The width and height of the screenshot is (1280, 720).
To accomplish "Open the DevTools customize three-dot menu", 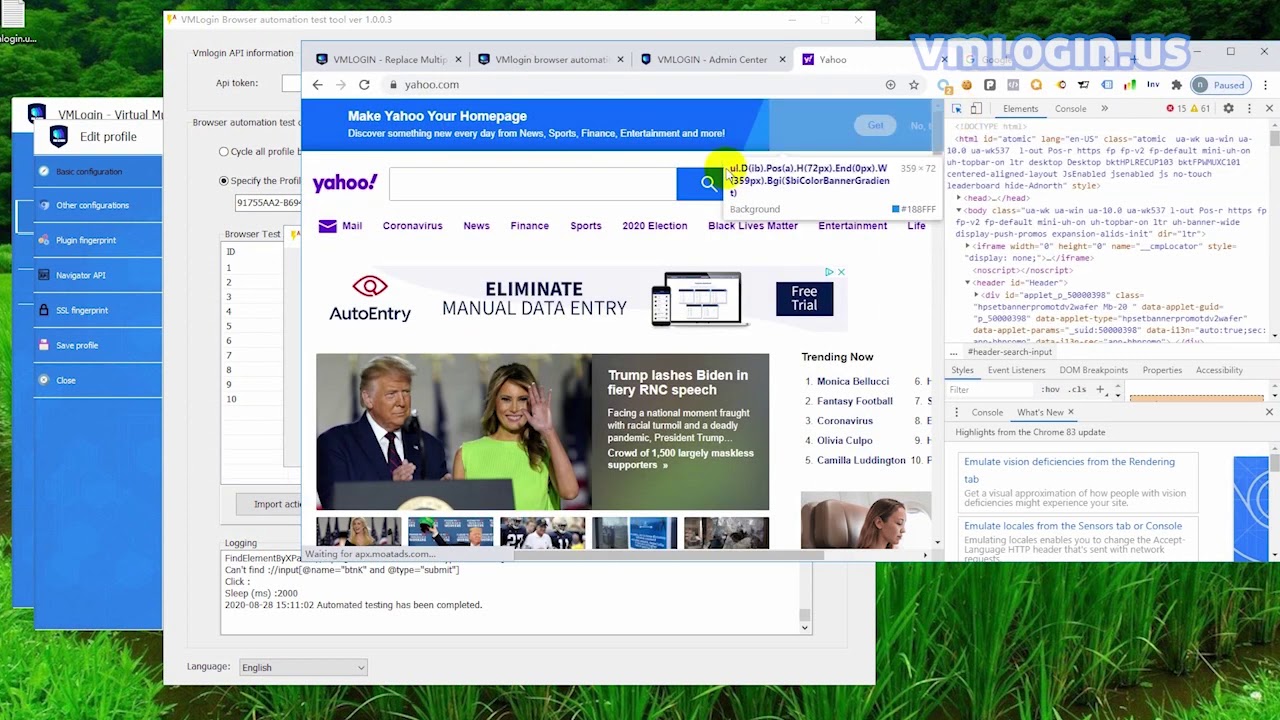I will [x=1249, y=108].
